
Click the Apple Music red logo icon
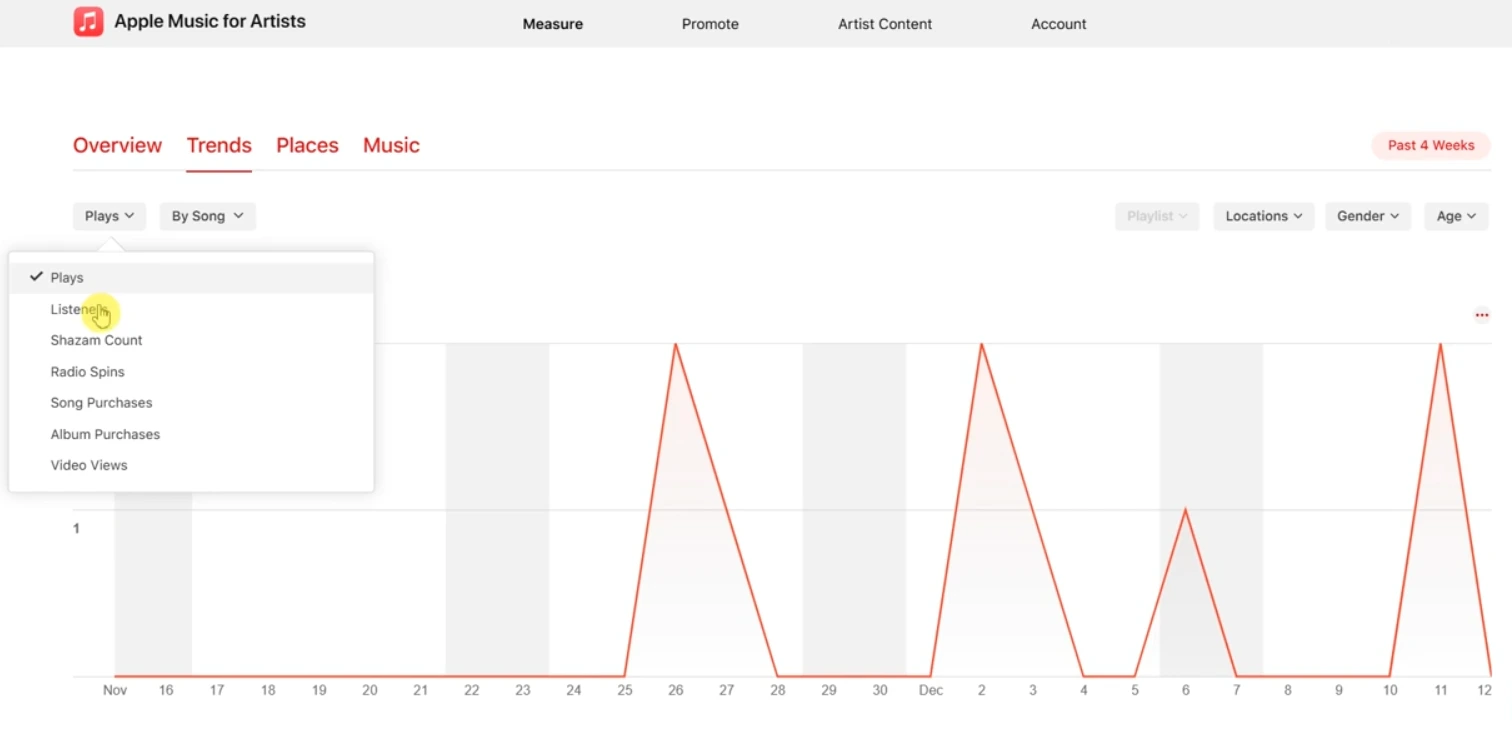click(88, 21)
